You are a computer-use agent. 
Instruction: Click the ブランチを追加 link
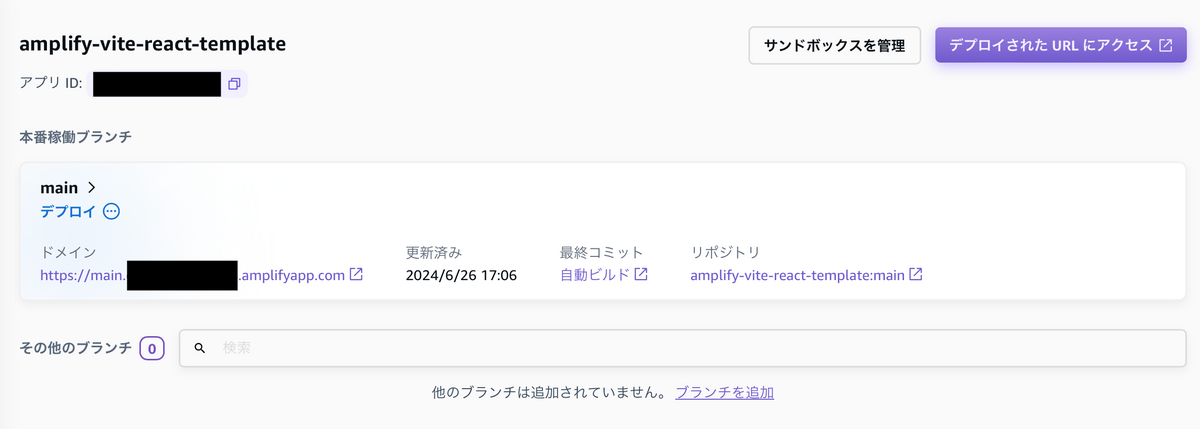click(724, 392)
